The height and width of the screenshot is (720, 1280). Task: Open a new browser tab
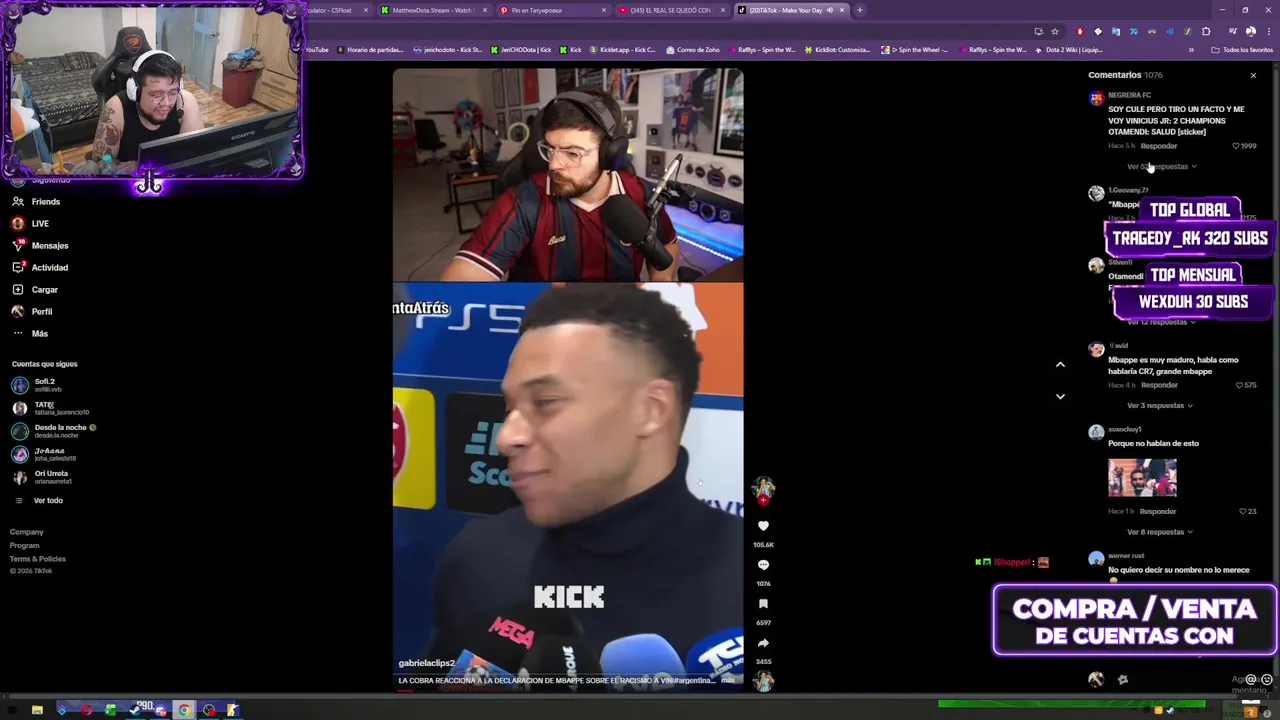coord(860,10)
